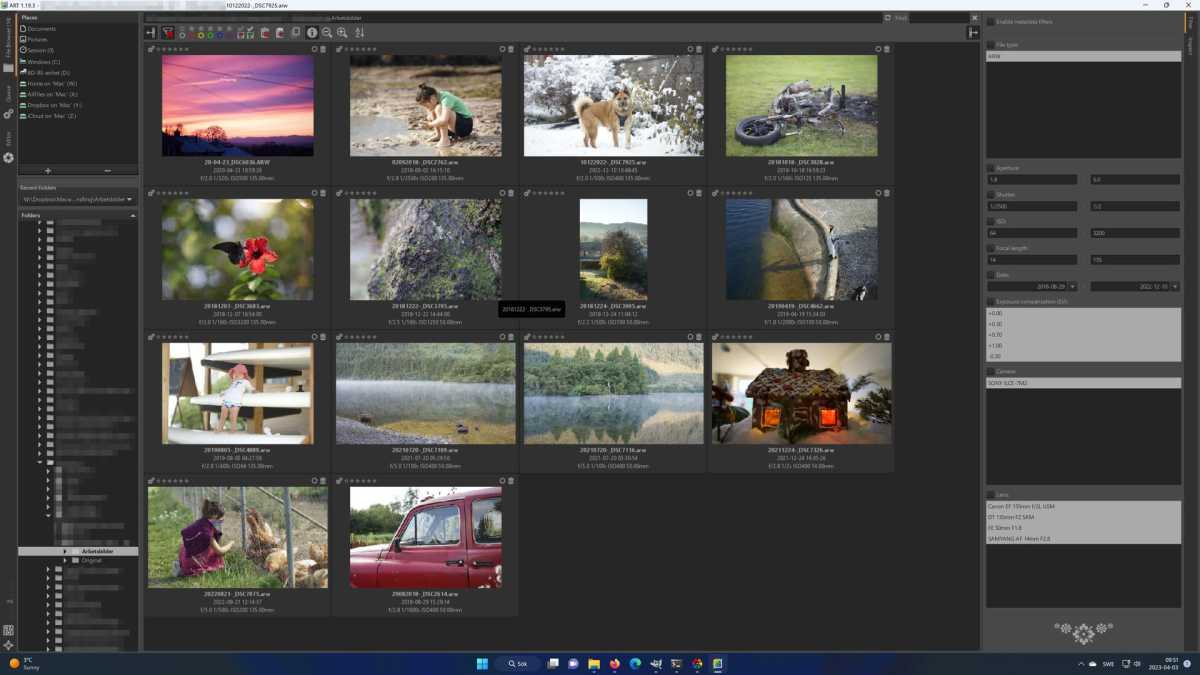Move 20-04-23_DSC0436.ARW to trash
This screenshot has width=1200, height=675.
(322, 49)
